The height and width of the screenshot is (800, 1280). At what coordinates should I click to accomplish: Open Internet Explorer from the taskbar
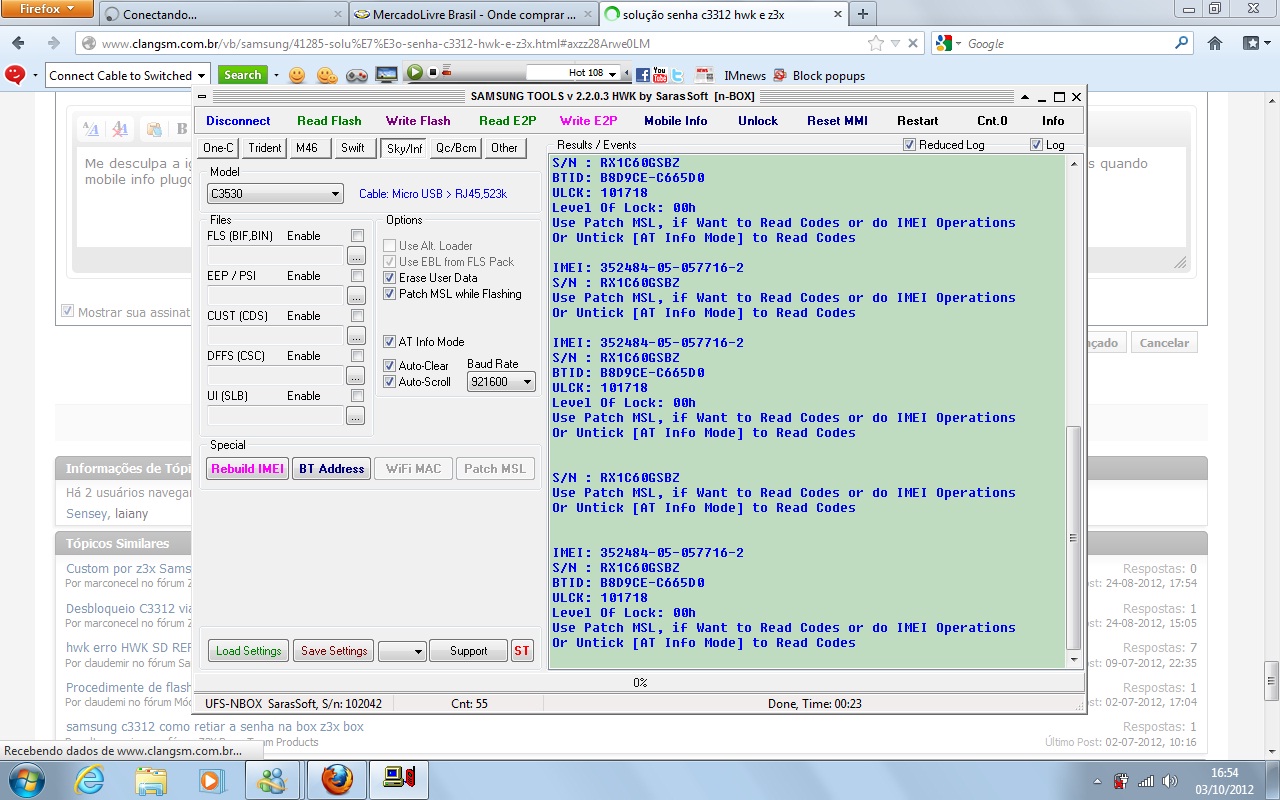tap(89, 779)
